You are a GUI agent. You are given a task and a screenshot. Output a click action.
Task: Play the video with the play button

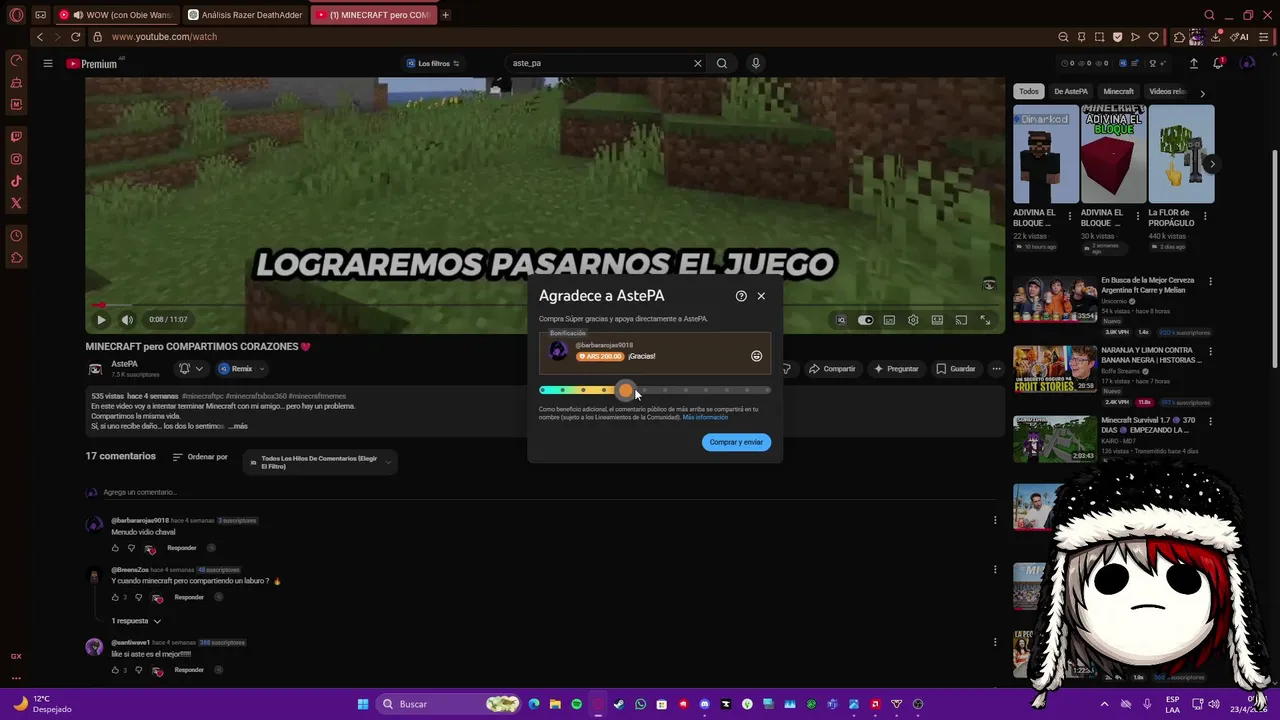click(x=101, y=320)
